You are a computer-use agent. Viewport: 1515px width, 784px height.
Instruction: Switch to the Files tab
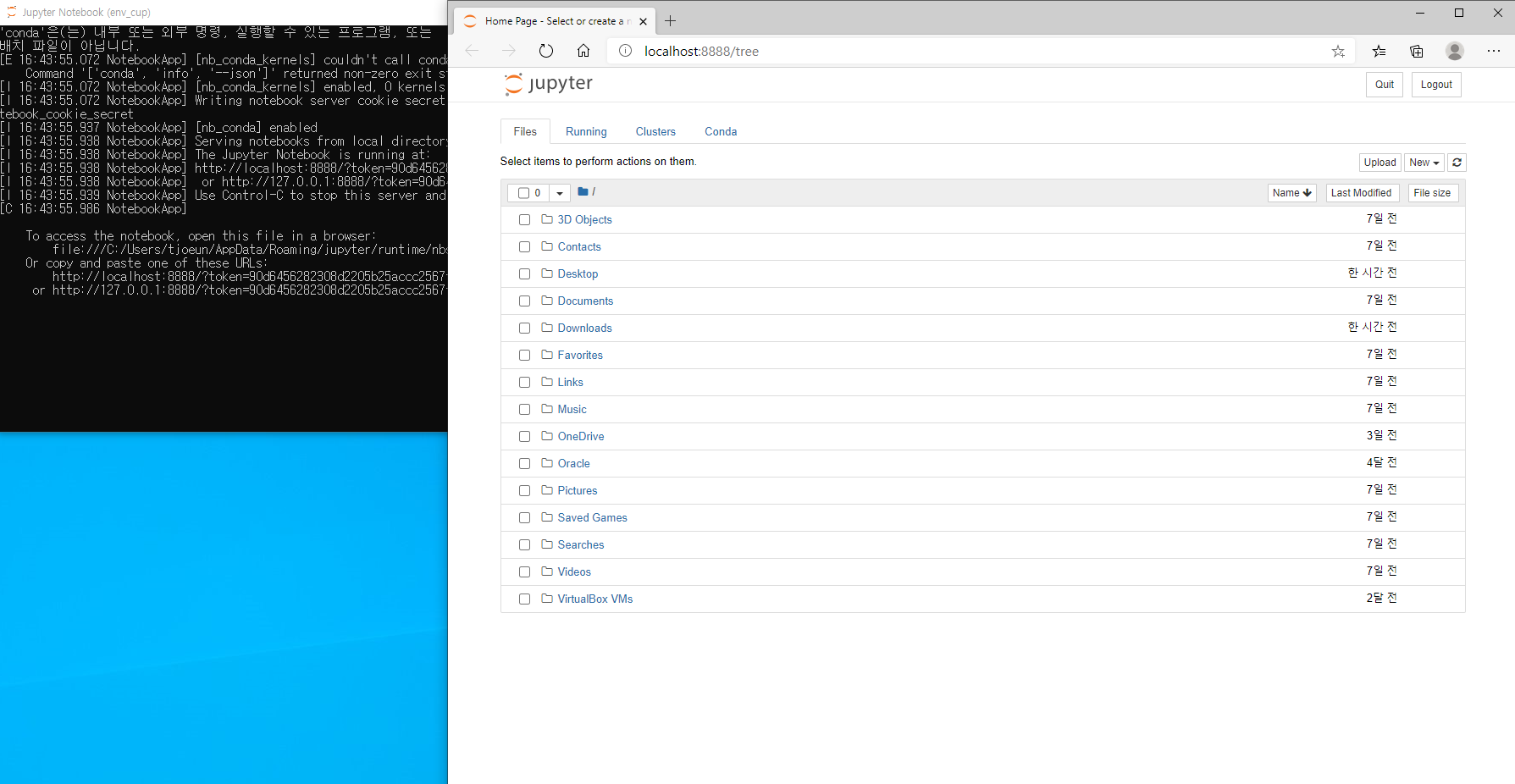coord(525,131)
